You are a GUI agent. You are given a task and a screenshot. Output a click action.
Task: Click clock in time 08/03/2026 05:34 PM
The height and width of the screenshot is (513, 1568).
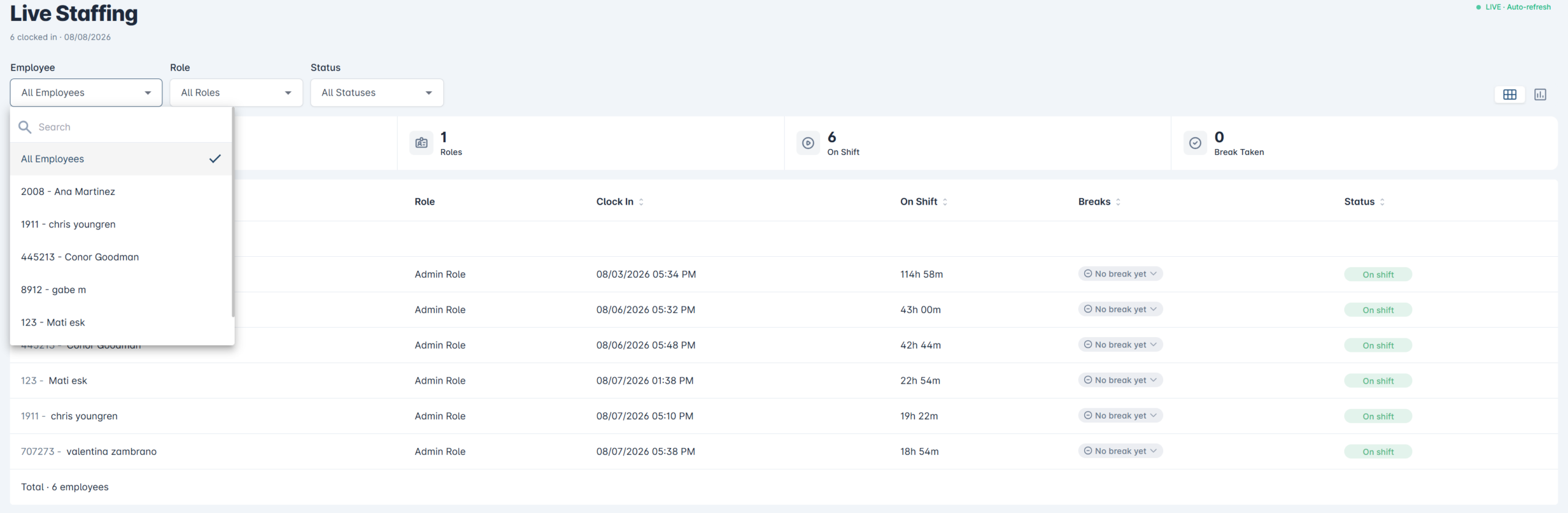[x=646, y=275]
